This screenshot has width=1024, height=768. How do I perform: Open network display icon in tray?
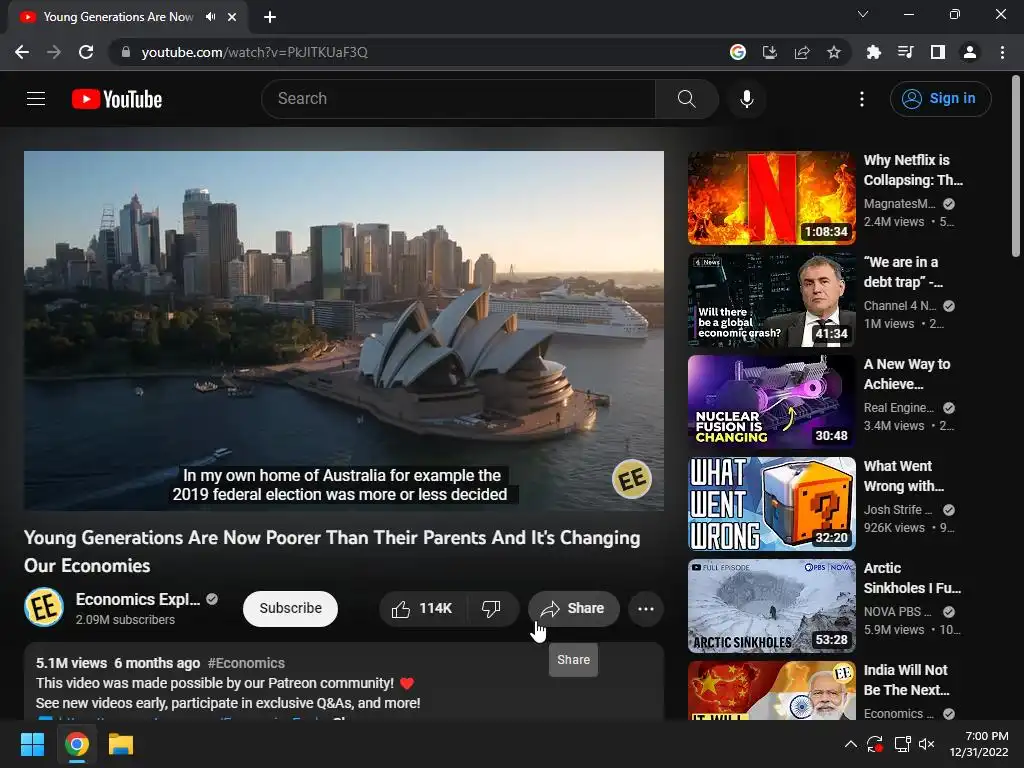902,744
